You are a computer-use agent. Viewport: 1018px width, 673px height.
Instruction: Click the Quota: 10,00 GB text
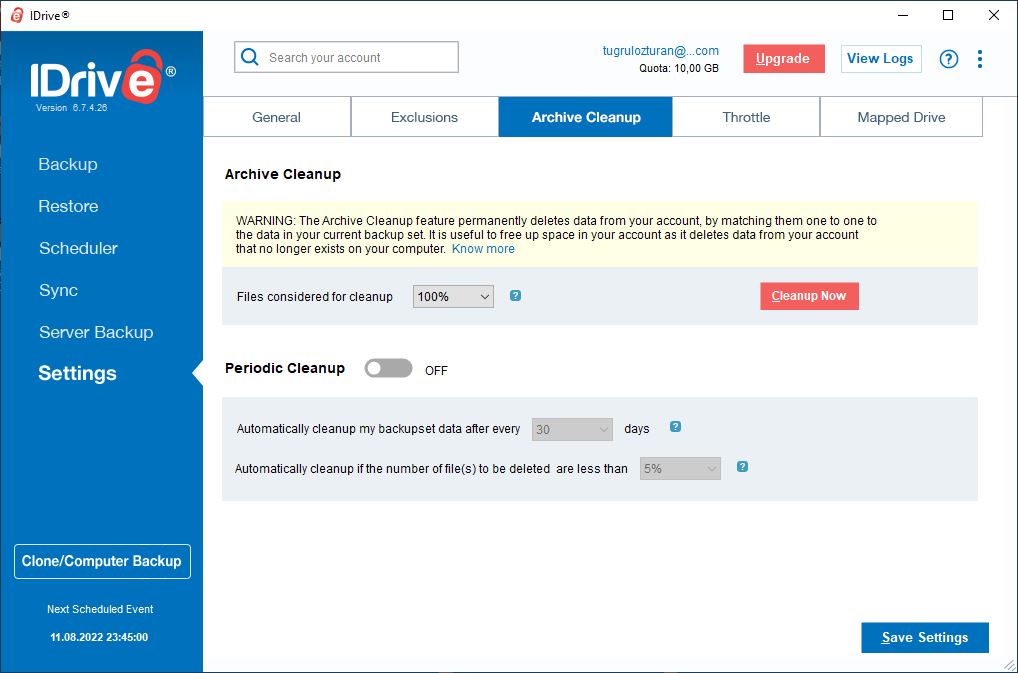(678, 68)
